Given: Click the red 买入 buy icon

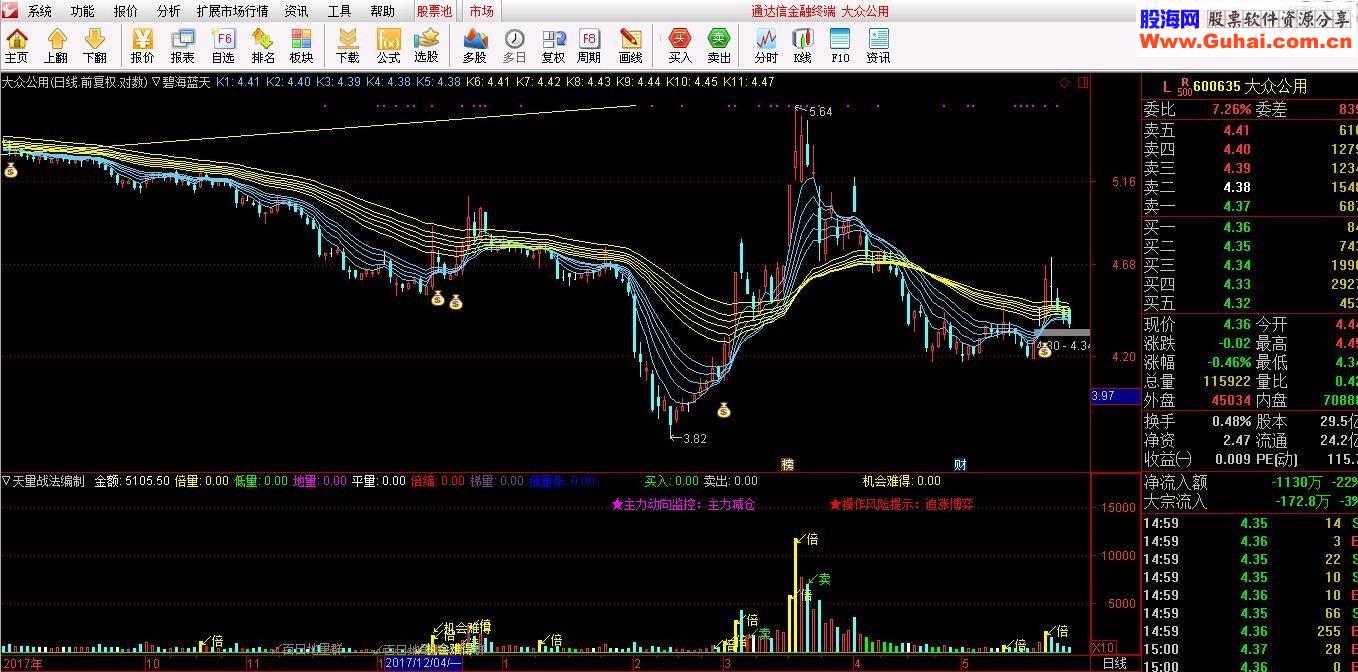Looking at the screenshot, I should [680, 45].
